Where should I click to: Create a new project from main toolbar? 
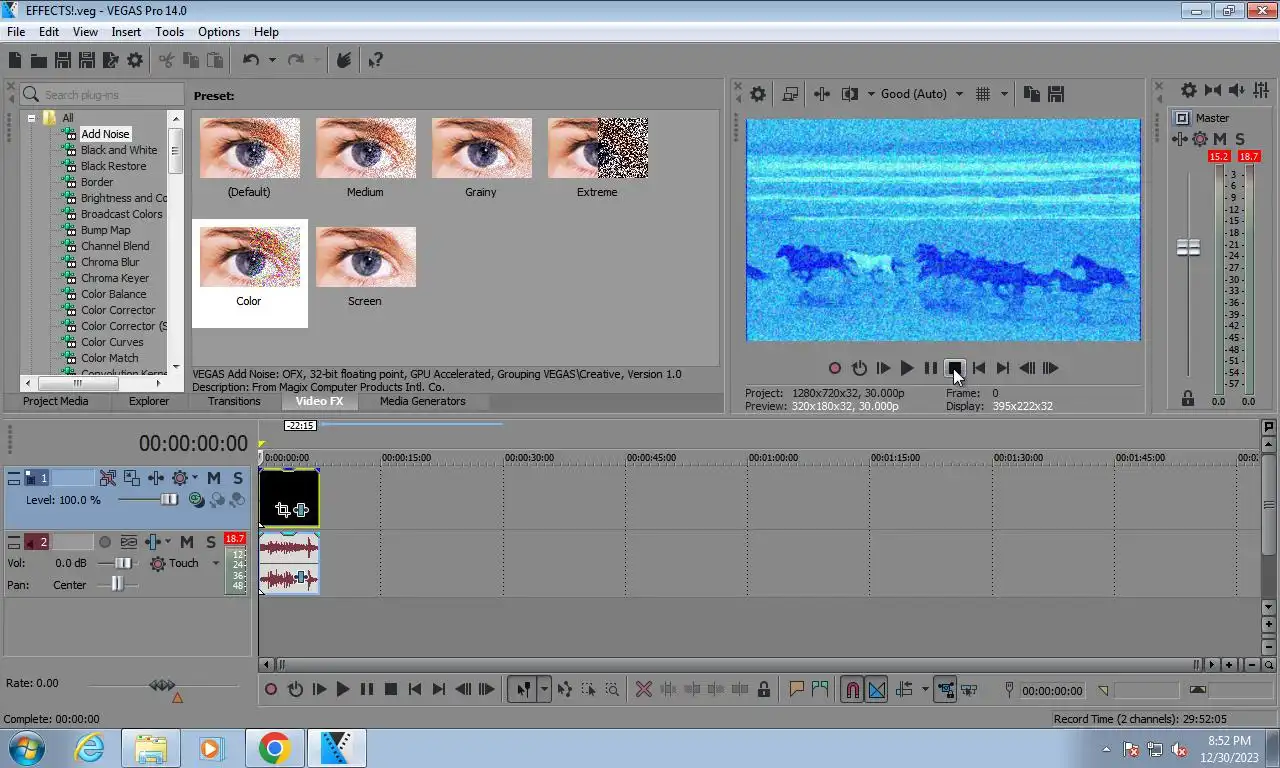[15, 61]
